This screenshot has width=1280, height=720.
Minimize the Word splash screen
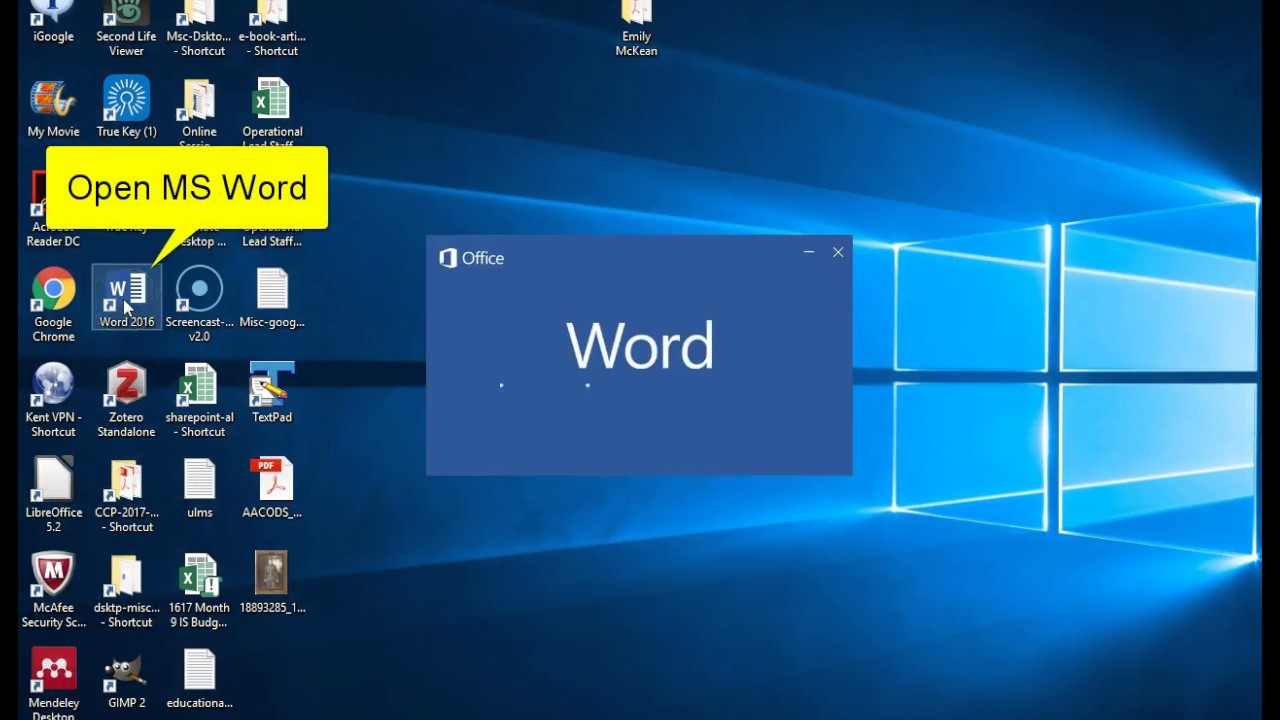pos(809,252)
